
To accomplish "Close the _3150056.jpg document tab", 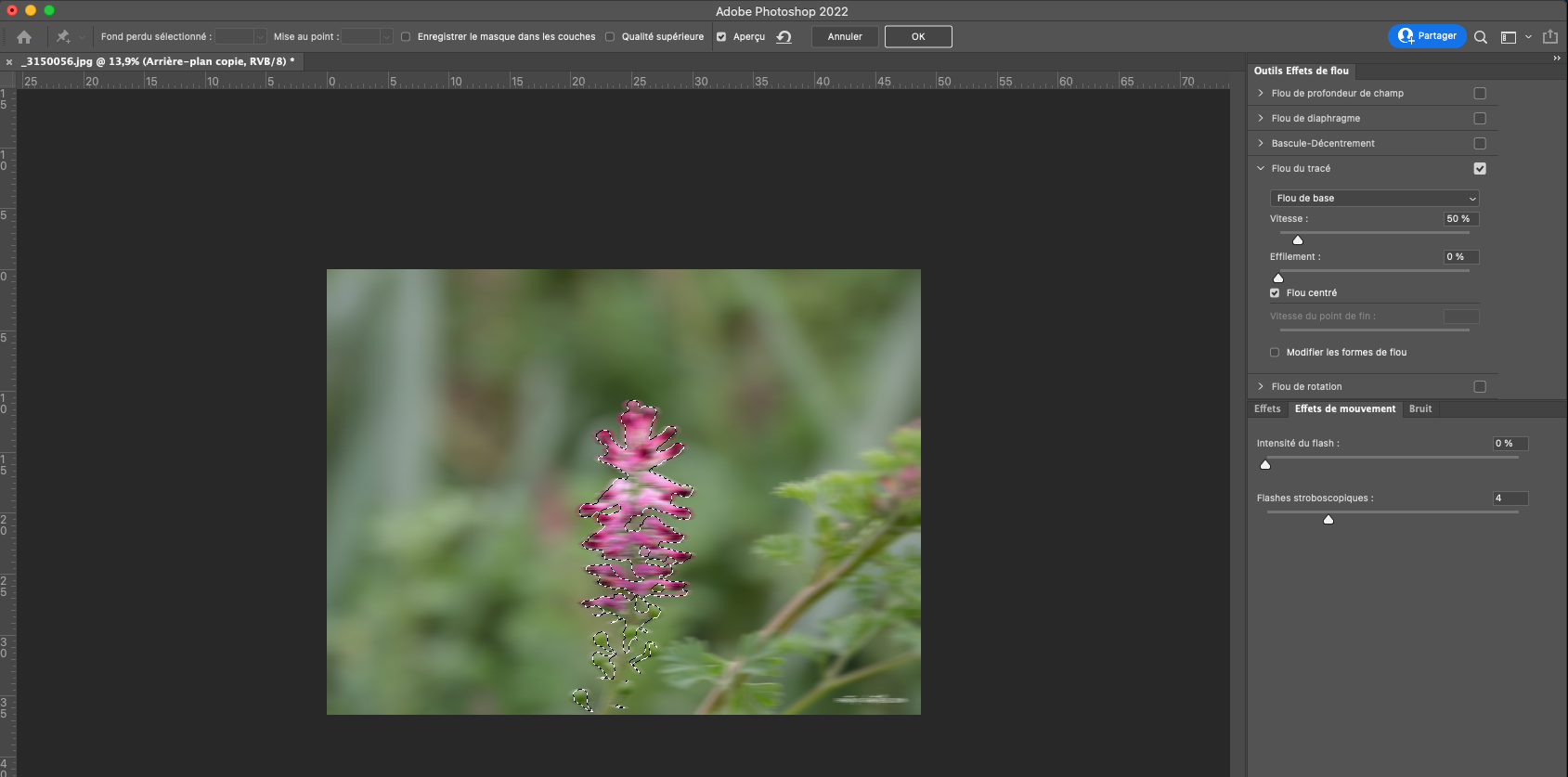I will pyautogui.click(x=9, y=62).
